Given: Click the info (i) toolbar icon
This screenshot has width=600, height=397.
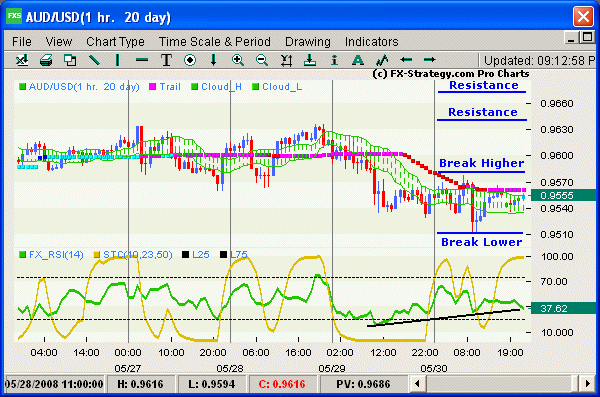Looking at the screenshot, I should (x=334, y=60).
